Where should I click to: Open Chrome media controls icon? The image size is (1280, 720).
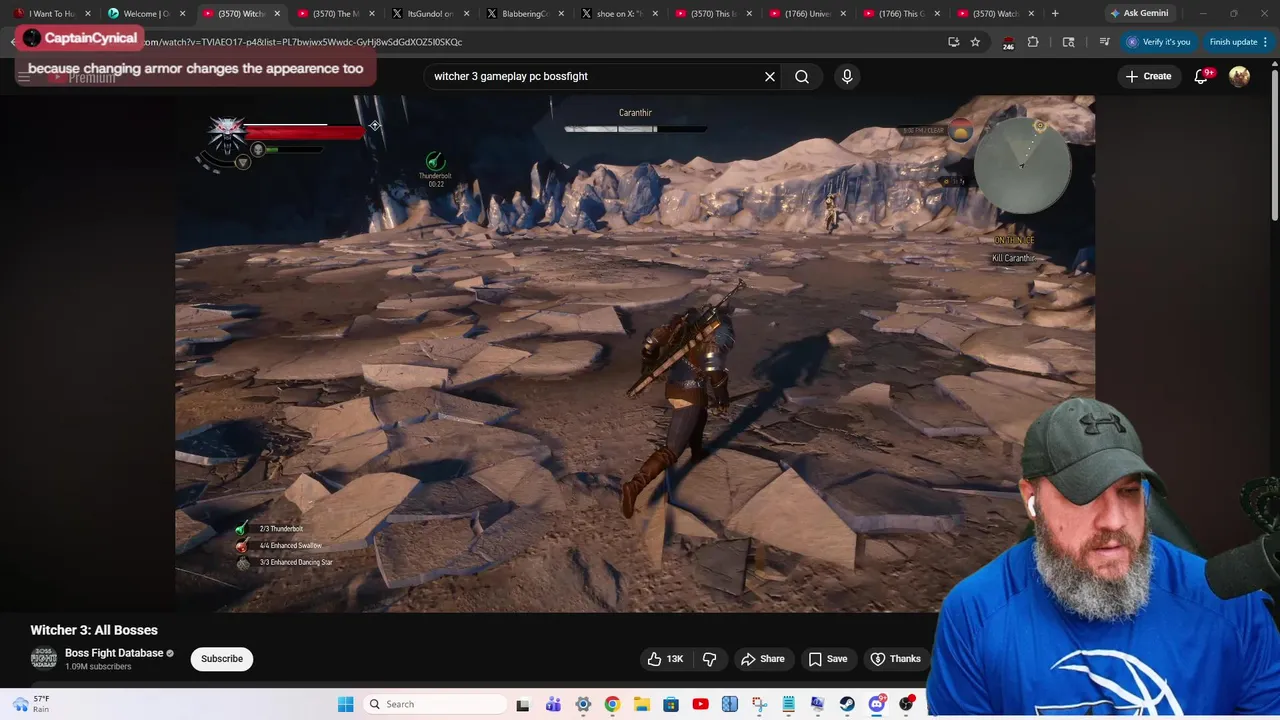pyautogui.click(x=1104, y=42)
